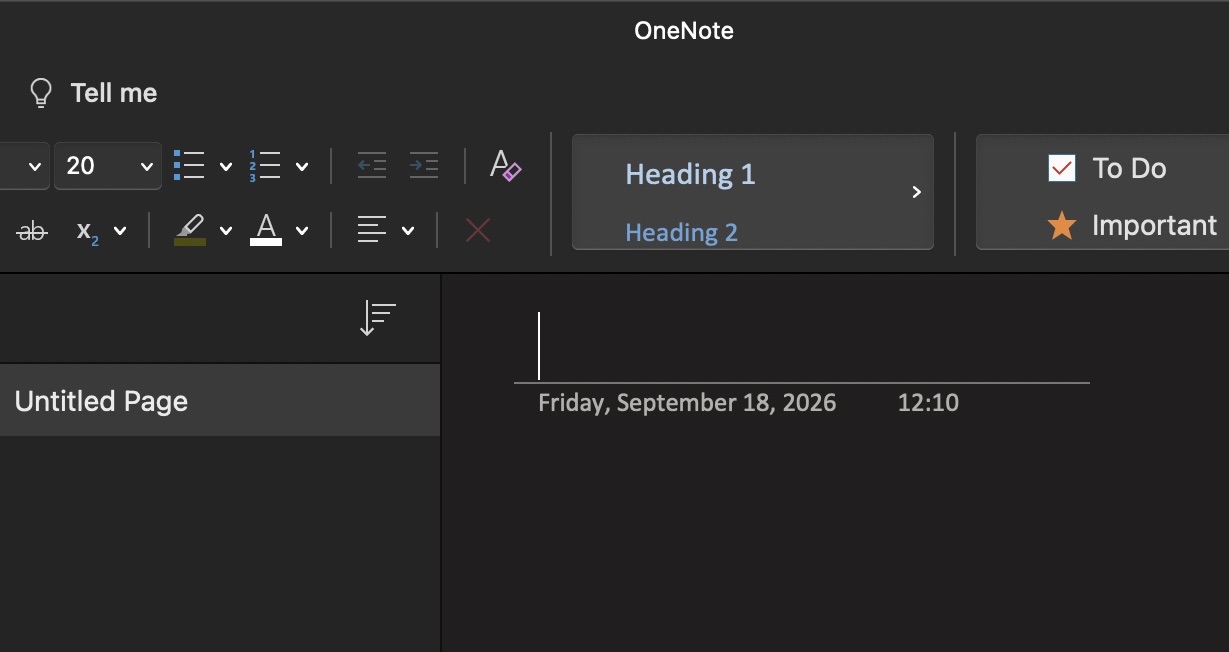The width and height of the screenshot is (1229, 652).
Task: Toggle the To Do tag checkbox
Action: (1061, 168)
